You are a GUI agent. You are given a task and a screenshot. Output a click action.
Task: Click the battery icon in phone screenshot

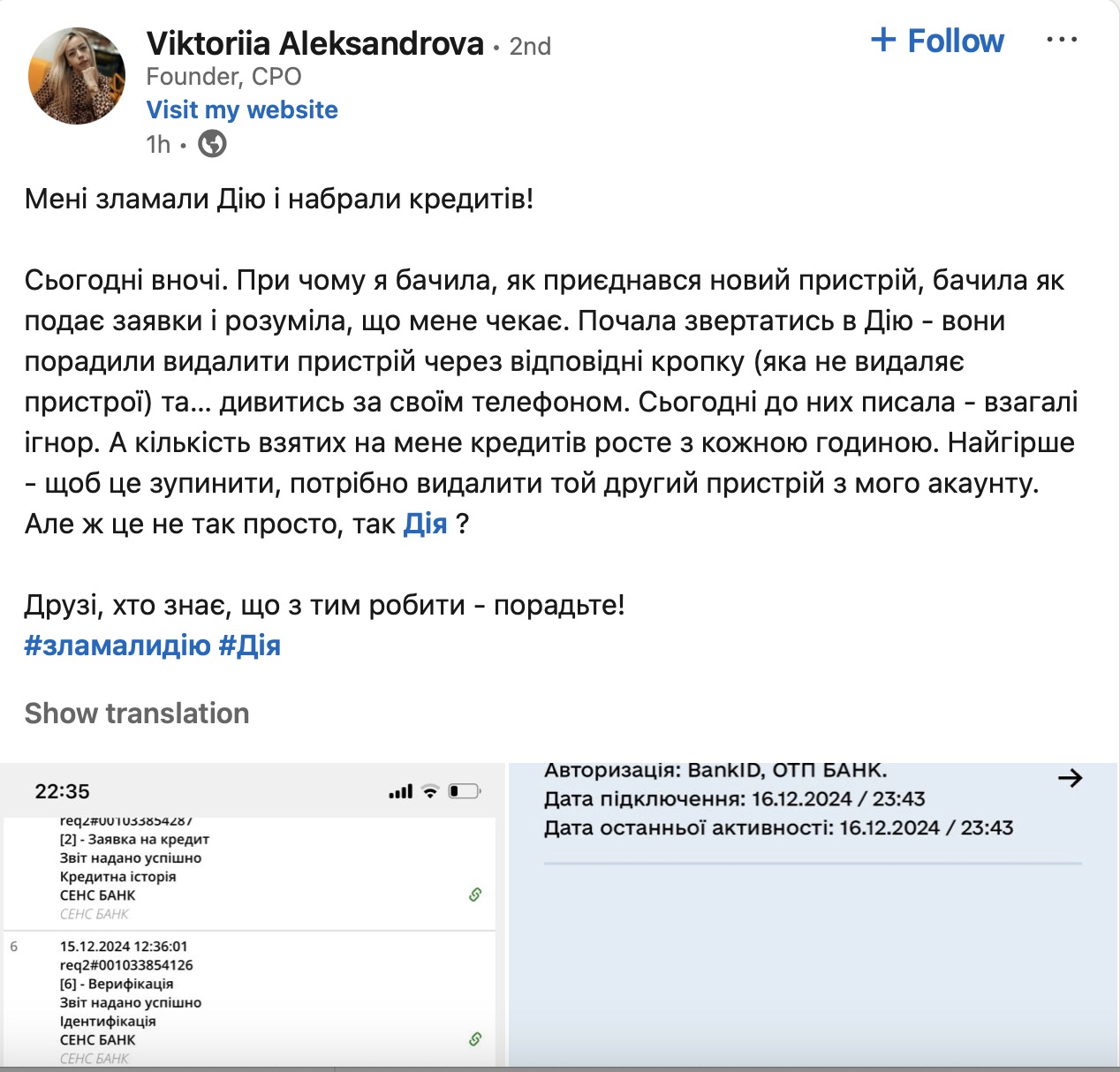(465, 791)
